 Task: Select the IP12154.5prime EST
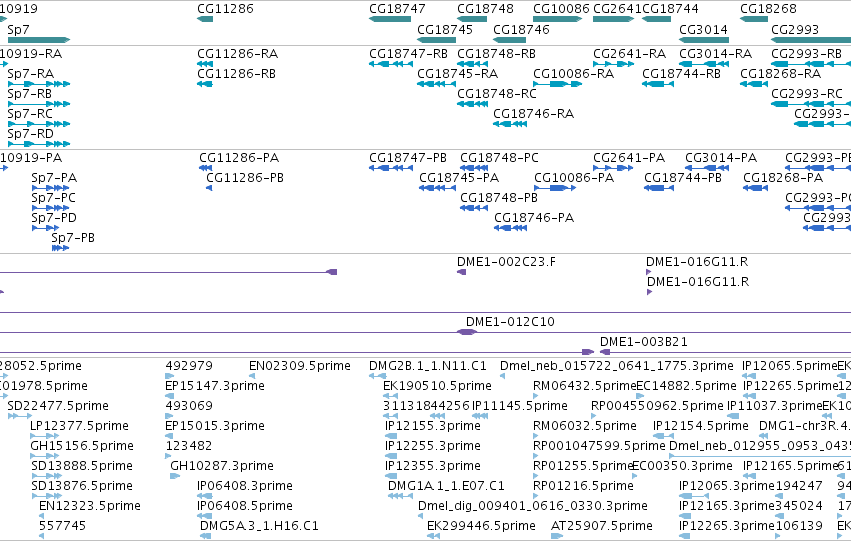click(x=701, y=427)
